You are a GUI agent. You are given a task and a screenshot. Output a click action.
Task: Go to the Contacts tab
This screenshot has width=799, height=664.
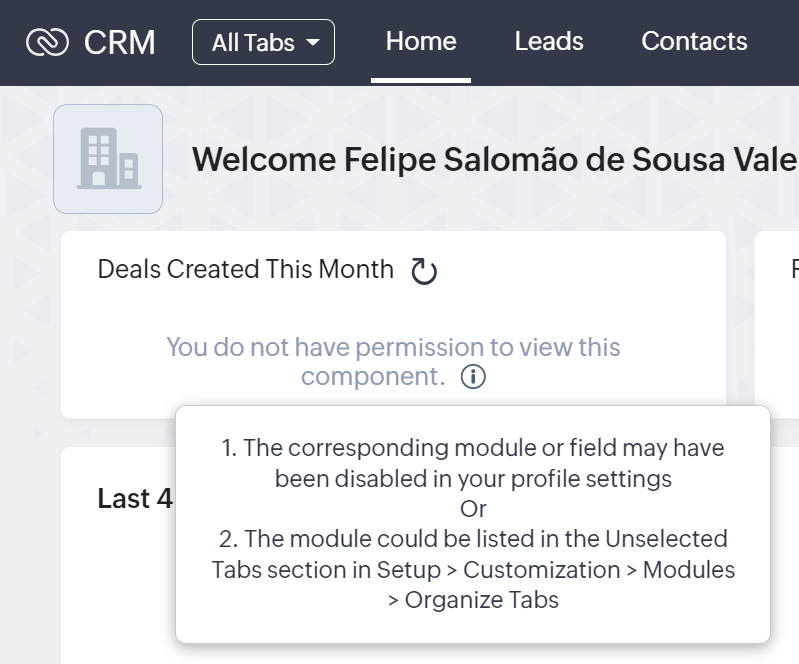point(694,41)
